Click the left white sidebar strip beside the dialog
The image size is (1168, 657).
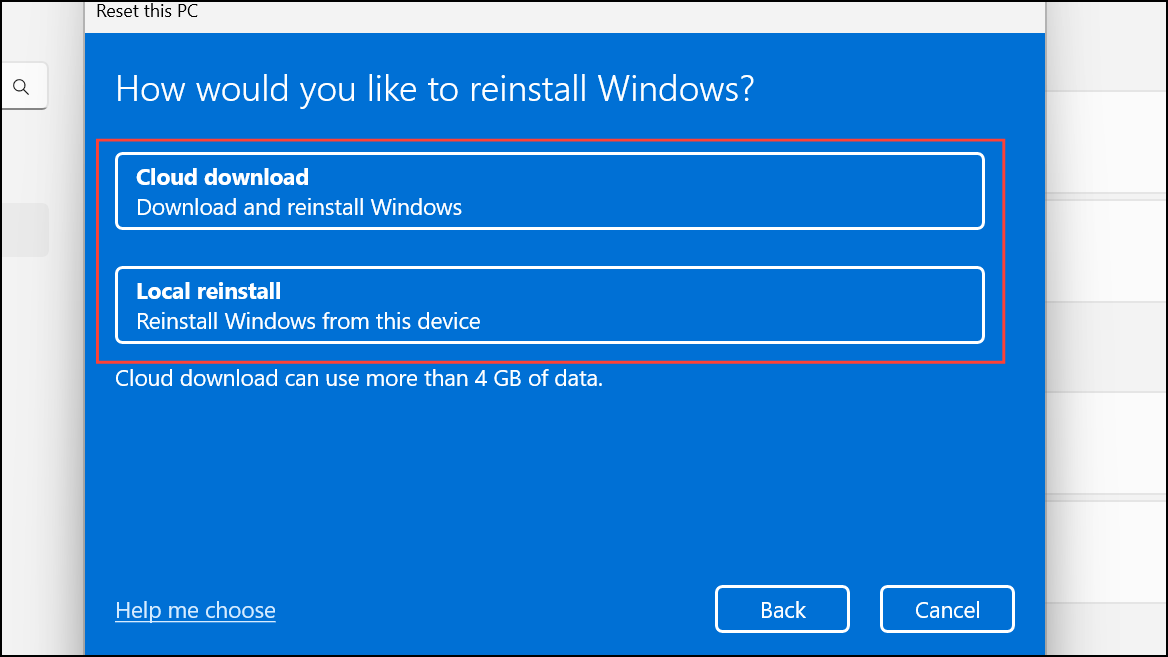(x=43, y=447)
